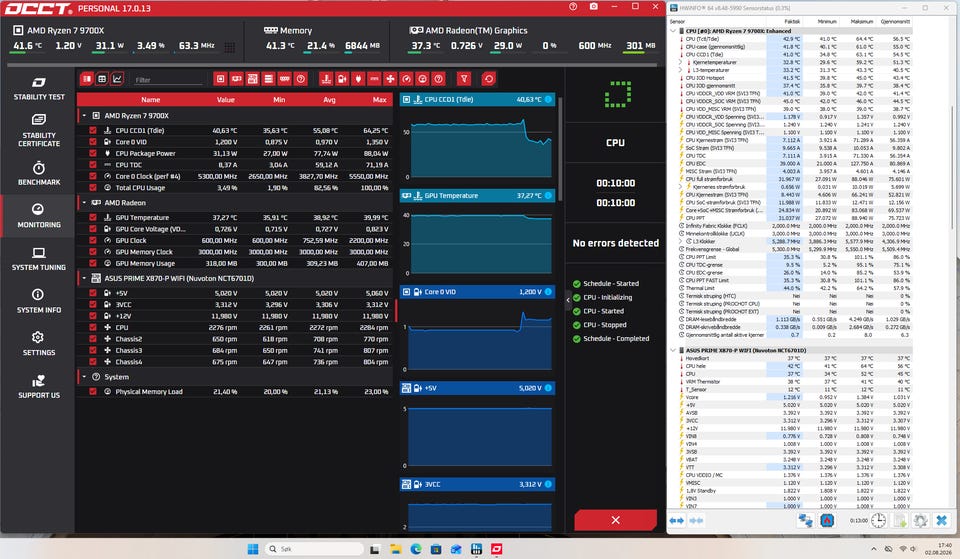The height and width of the screenshot is (559, 960).
Task: Sort table by Max column header
Action: [380, 99]
